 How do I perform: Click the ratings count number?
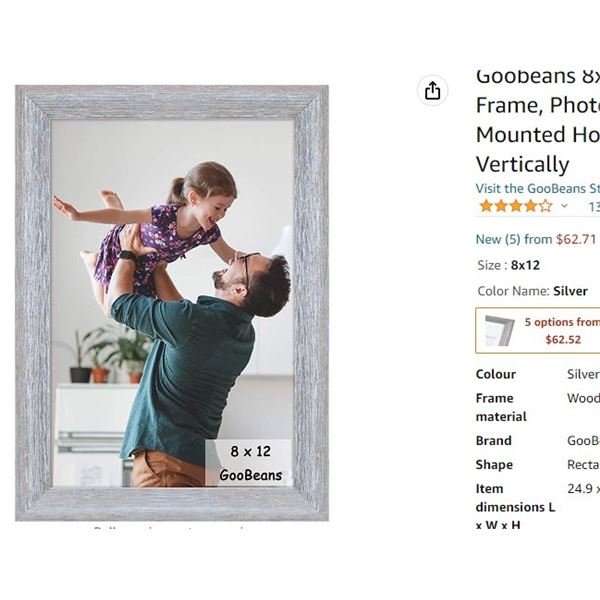(594, 207)
